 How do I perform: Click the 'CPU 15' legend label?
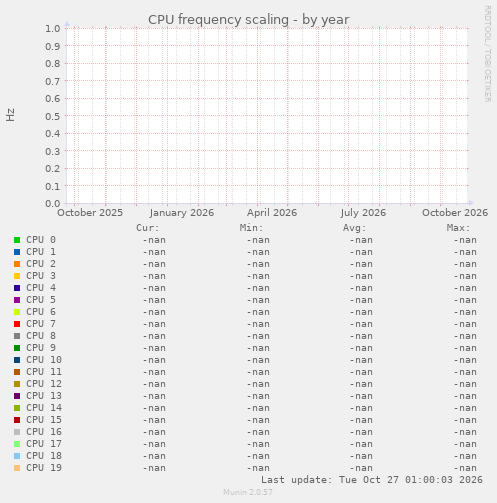click(44, 420)
